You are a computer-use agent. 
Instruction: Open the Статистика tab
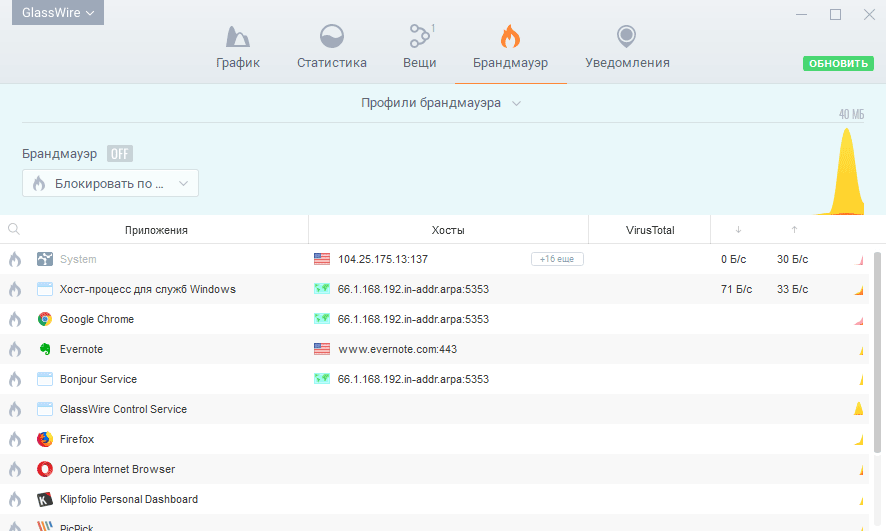coord(332,47)
